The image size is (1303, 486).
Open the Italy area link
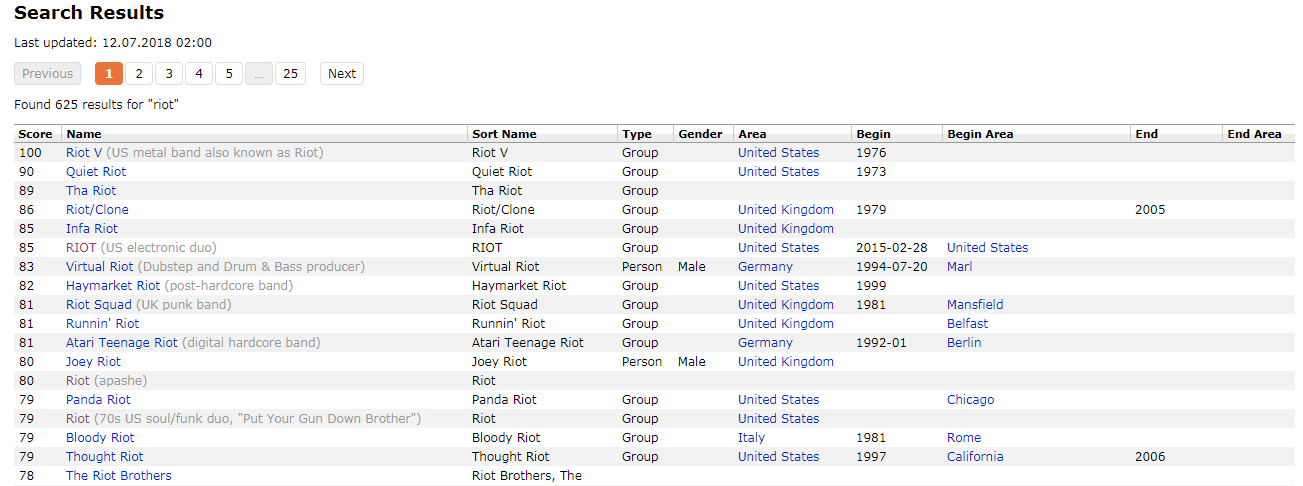751,438
